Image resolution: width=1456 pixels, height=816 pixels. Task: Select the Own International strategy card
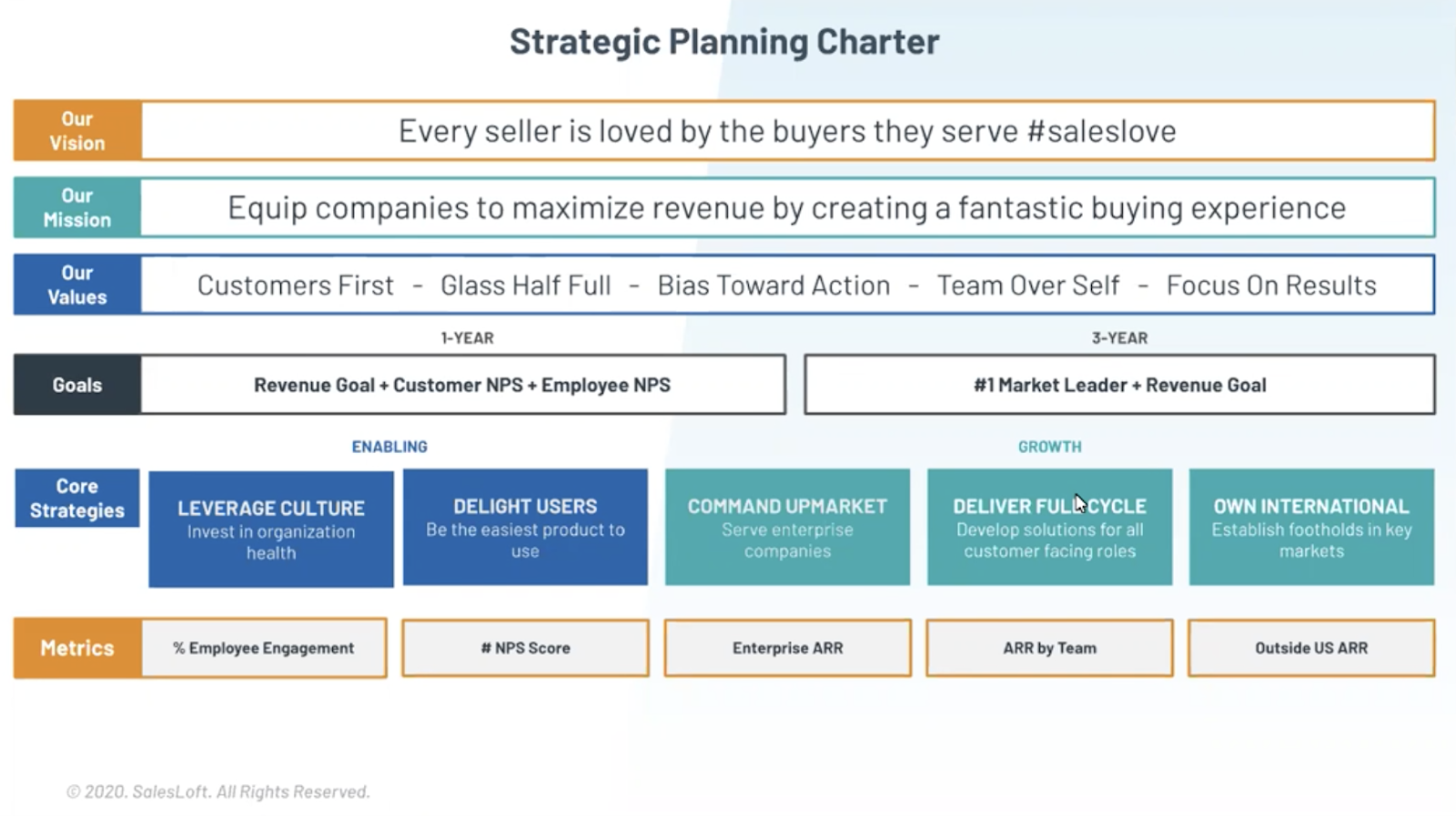1311,528
